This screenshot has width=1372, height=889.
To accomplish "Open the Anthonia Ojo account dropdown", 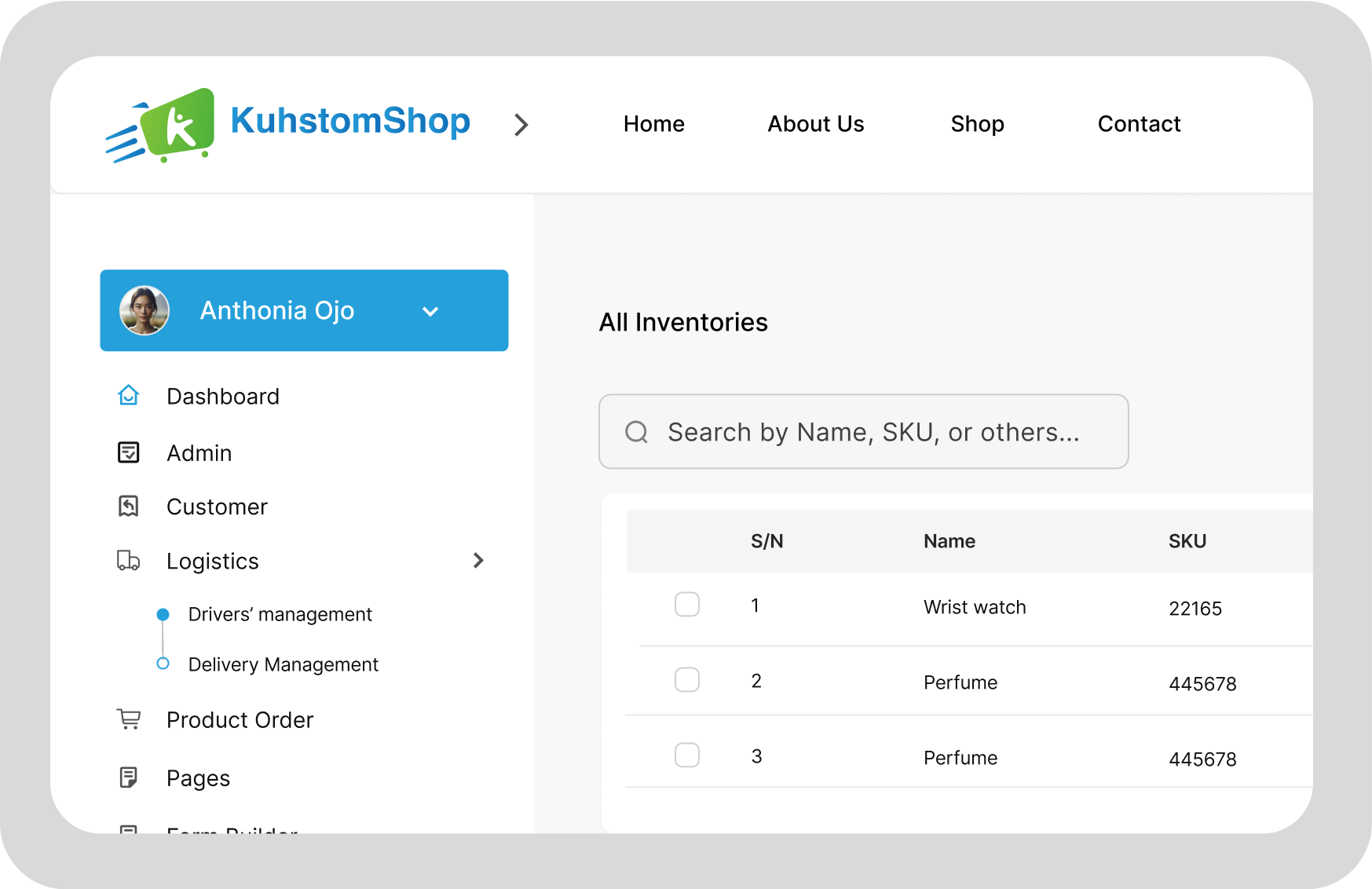I will point(430,311).
